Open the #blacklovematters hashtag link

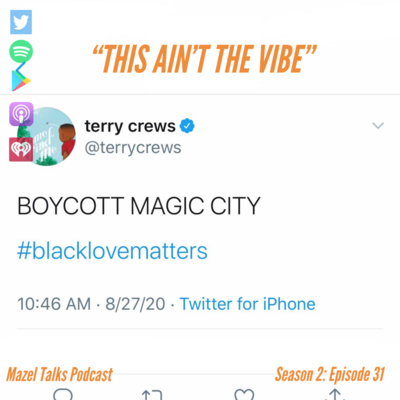[112, 251]
